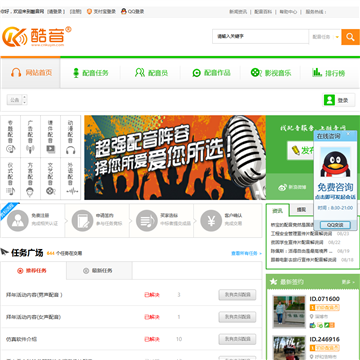Screen dimensions: 360x360
Task: Click the button in 女声配音 task row
Action: [237, 317]
